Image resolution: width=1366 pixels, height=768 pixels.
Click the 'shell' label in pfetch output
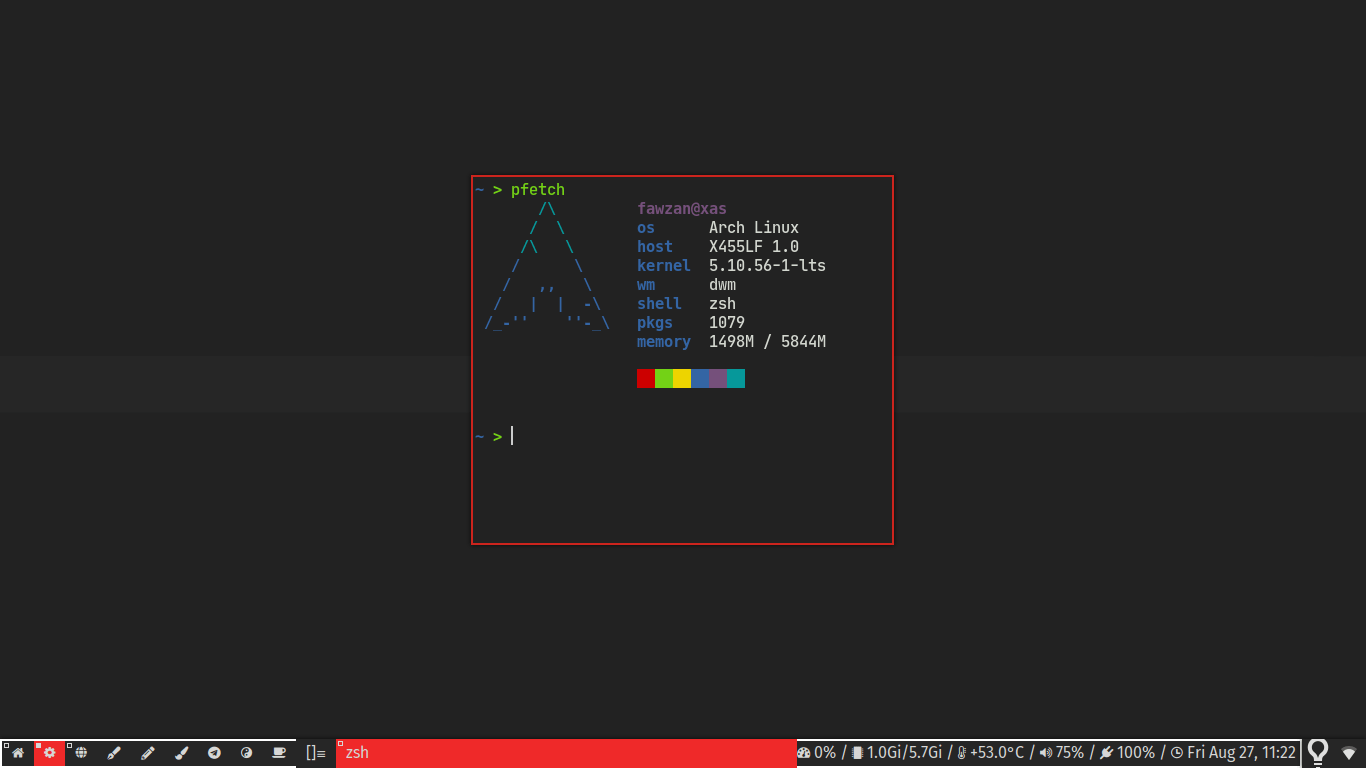point(659,304)
